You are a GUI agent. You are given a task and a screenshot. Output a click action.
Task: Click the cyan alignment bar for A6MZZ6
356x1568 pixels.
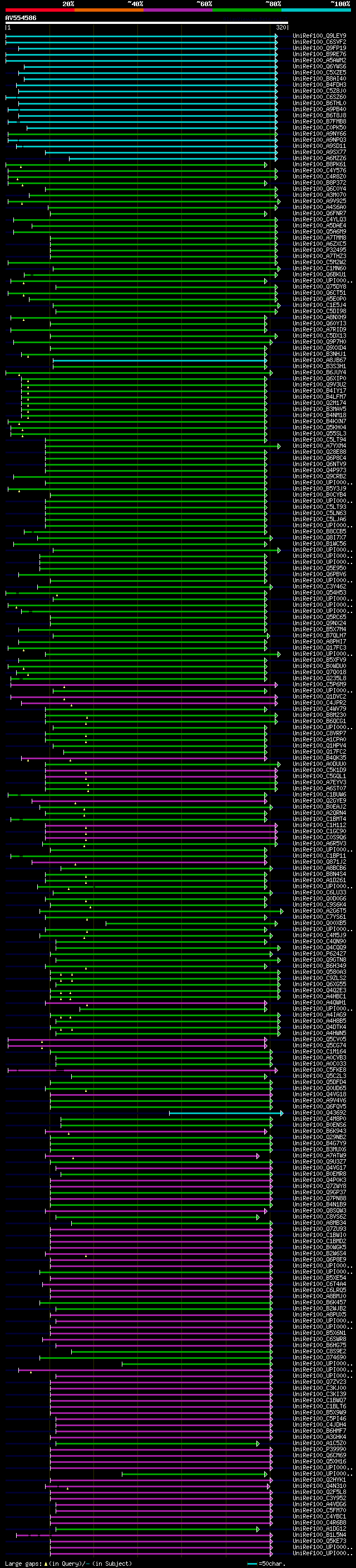coord(173,159)
